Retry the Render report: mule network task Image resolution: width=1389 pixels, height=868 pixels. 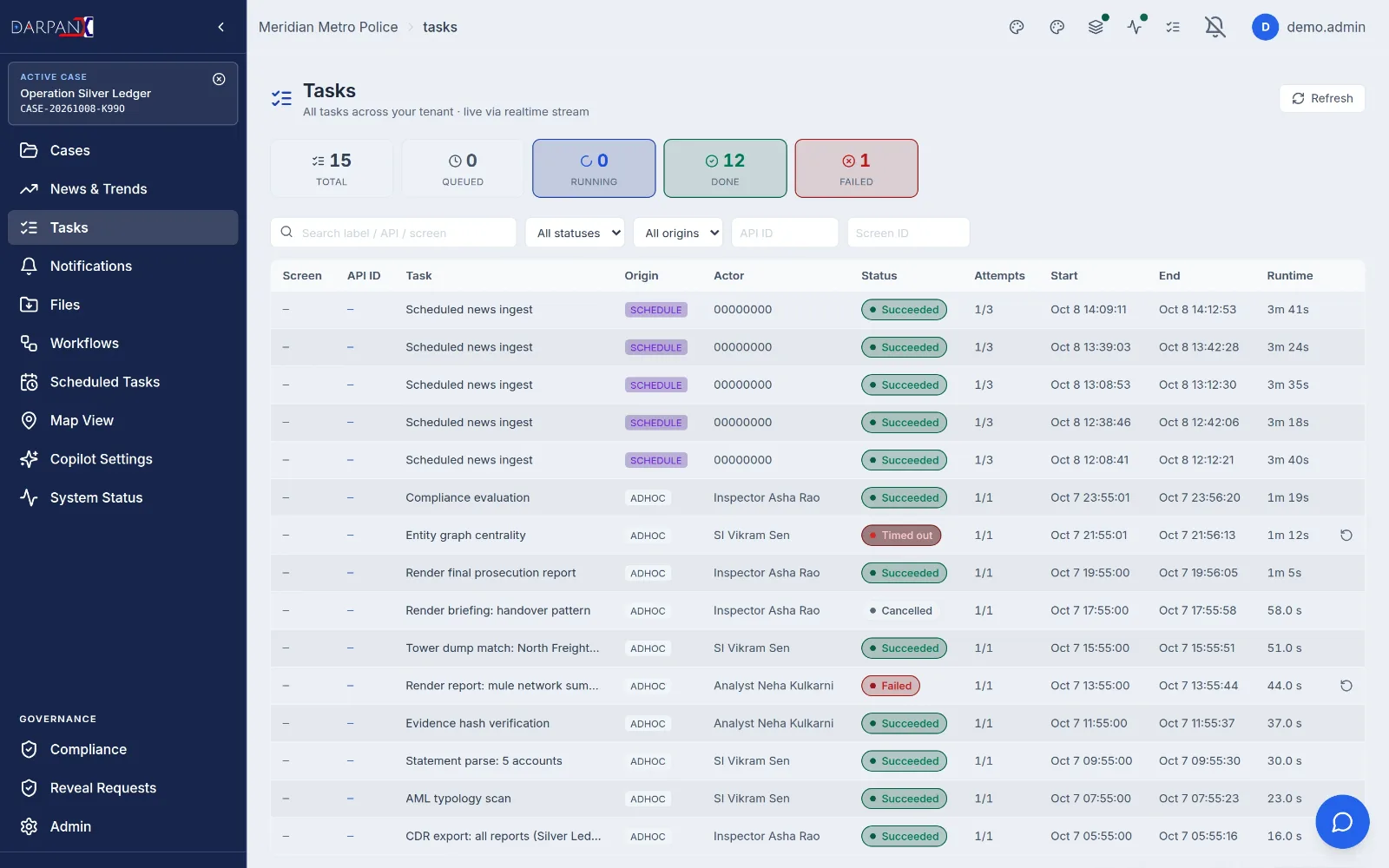(1346, 686)
